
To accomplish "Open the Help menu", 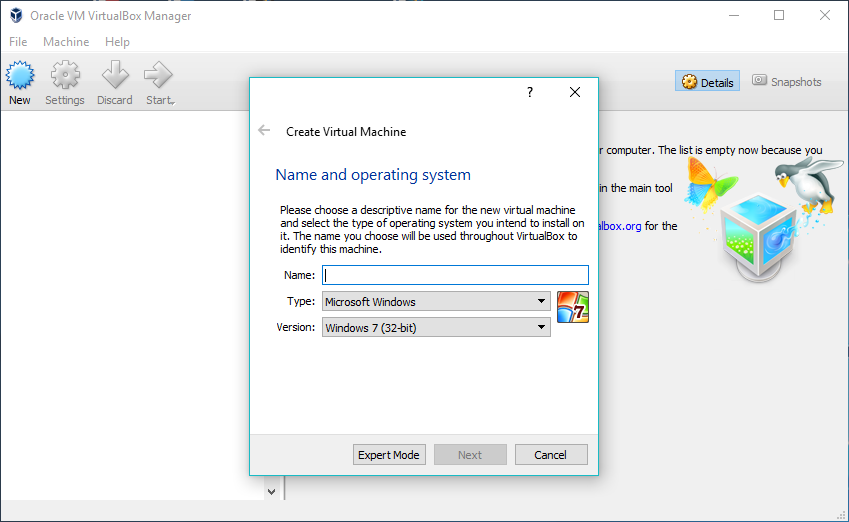I will pos(117,42).
